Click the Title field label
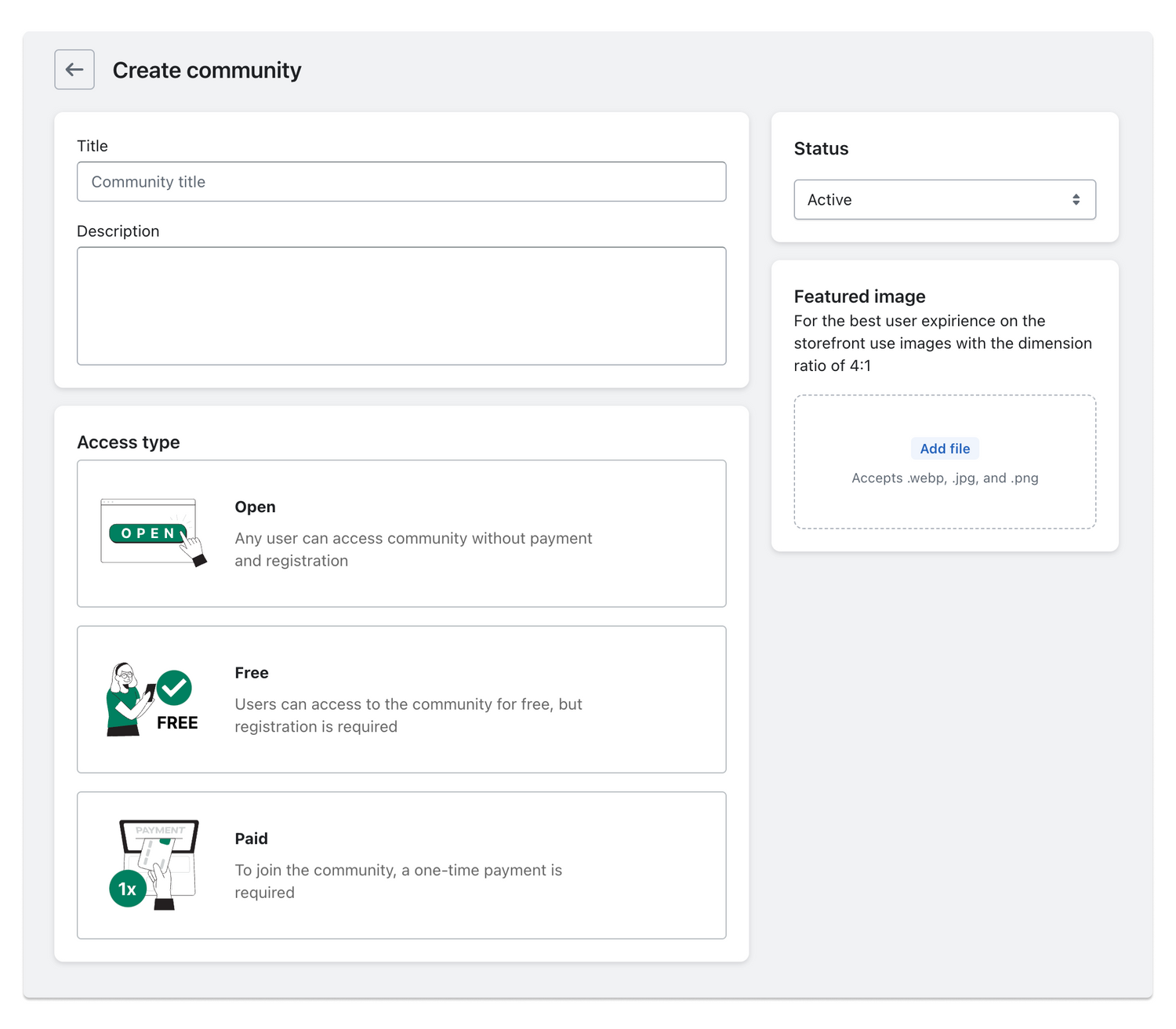1176x1029 pixels. (93, 146)
